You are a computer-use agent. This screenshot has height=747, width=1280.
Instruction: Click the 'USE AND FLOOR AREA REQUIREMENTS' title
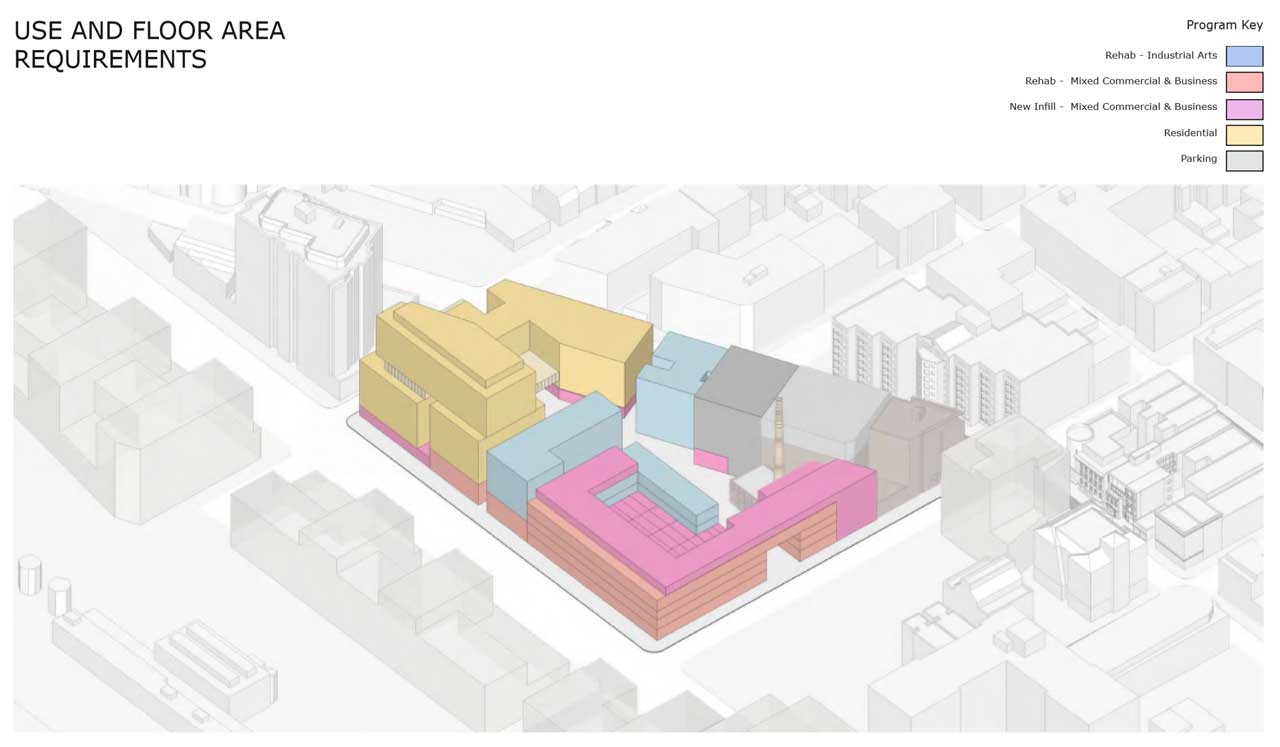tap(150, 45)
